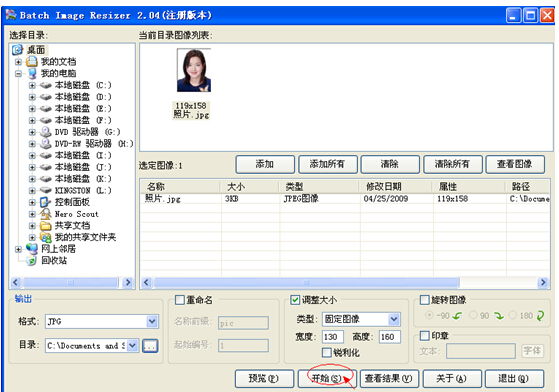The width and height of the screenshot is (559, 392).
Task: Select the 照片.jpg portrait thumbnail
Action: click(194, 71)
